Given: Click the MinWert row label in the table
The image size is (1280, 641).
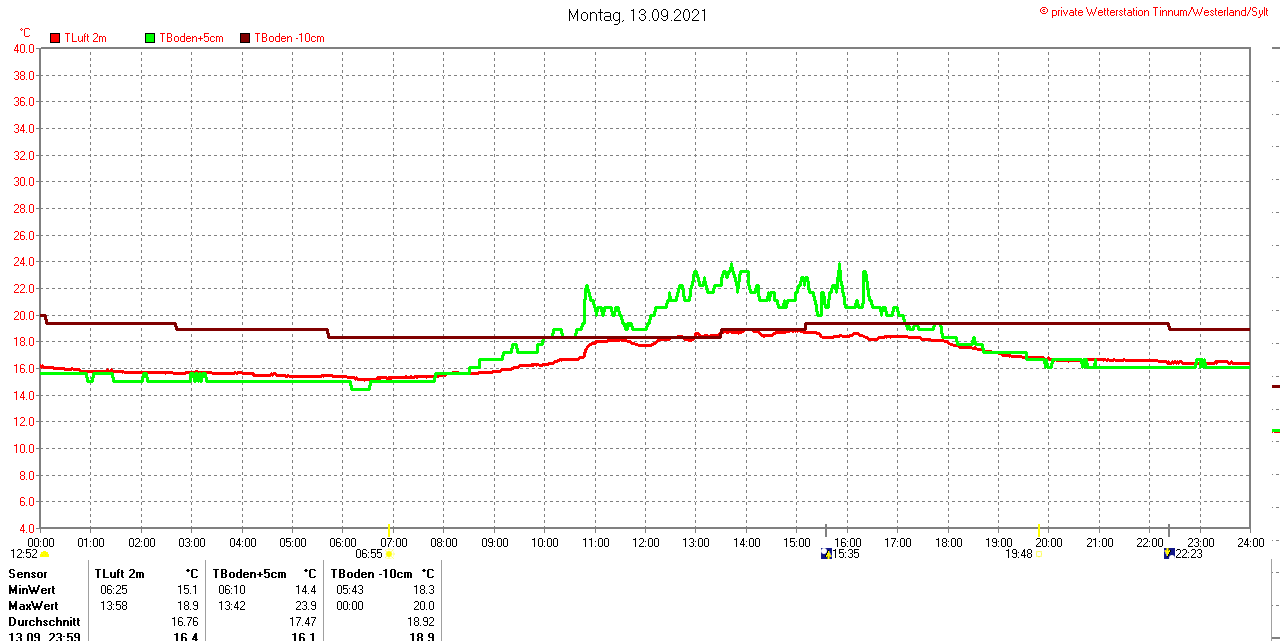Looking at the screenshot, I should click(x=32, y=590).
